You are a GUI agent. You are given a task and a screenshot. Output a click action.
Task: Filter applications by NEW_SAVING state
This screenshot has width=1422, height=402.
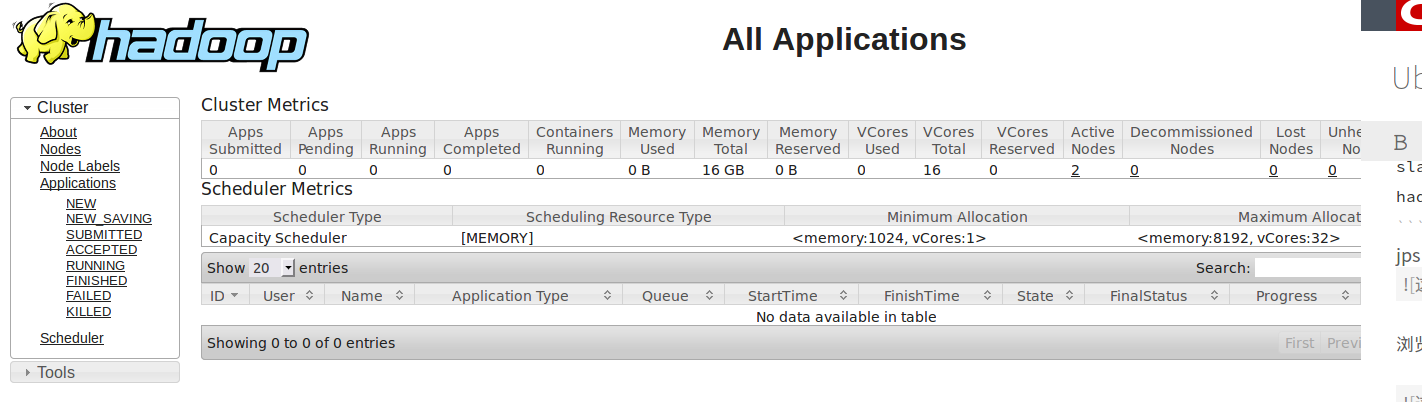[x=109, y=219]
